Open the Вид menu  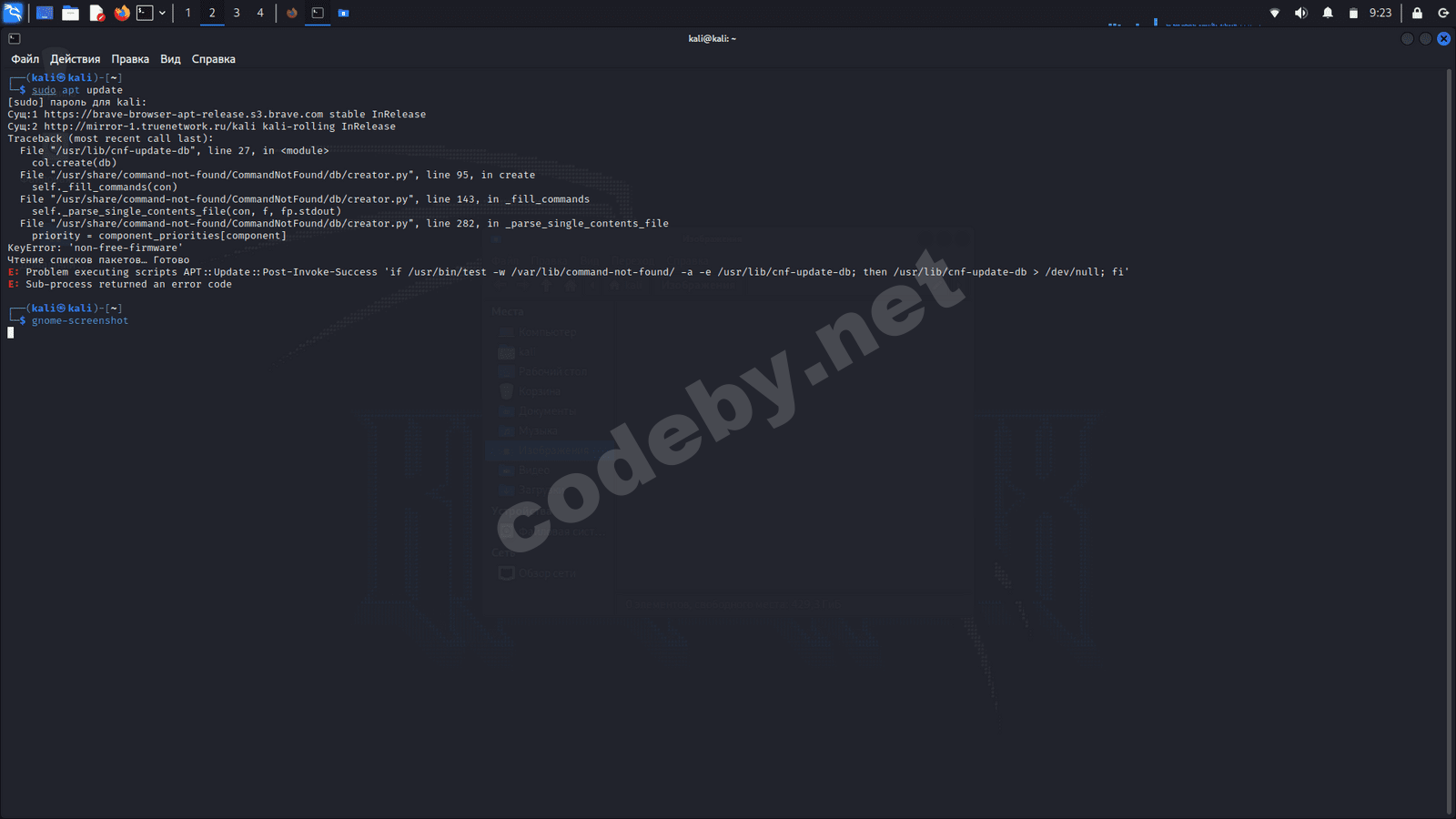(x=170, y=59)
